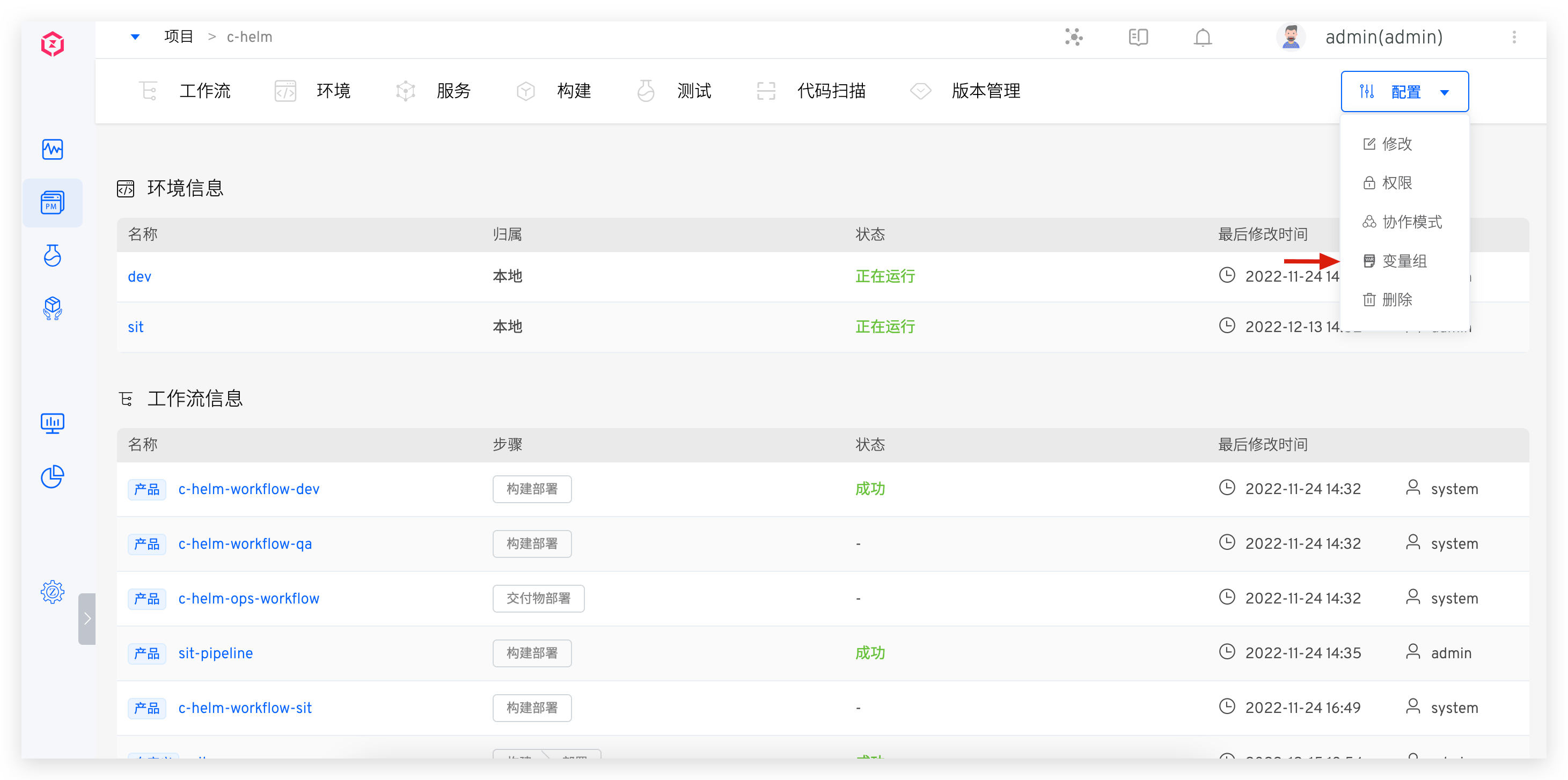Expand the collapsed sidebar arrow
The width and height of the screenshot is (1568, 780).
pos(87,619)
